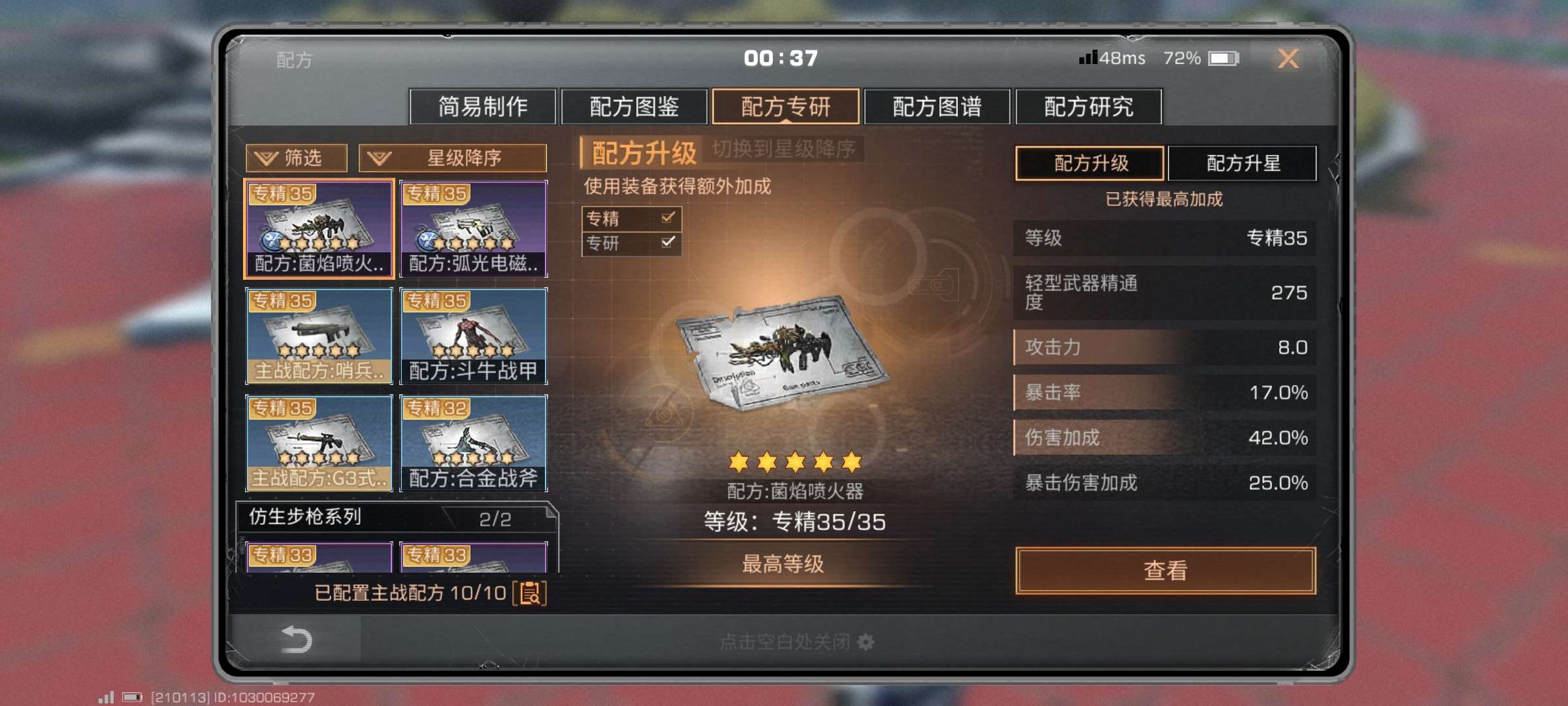Click the large recipe blueprint image in center
The width and height of the screenshot is (1568, 706).
tap(782, 353)
